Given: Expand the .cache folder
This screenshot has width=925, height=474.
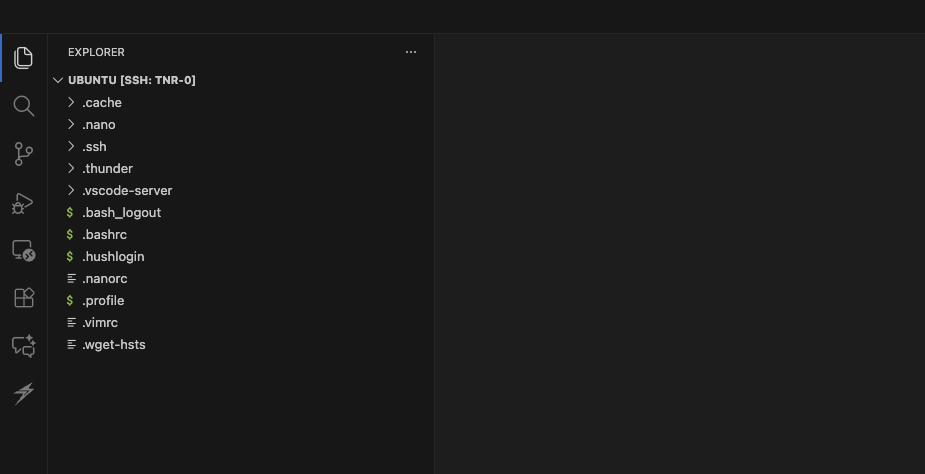Looking at the screenshot, I should click(241, 103).
